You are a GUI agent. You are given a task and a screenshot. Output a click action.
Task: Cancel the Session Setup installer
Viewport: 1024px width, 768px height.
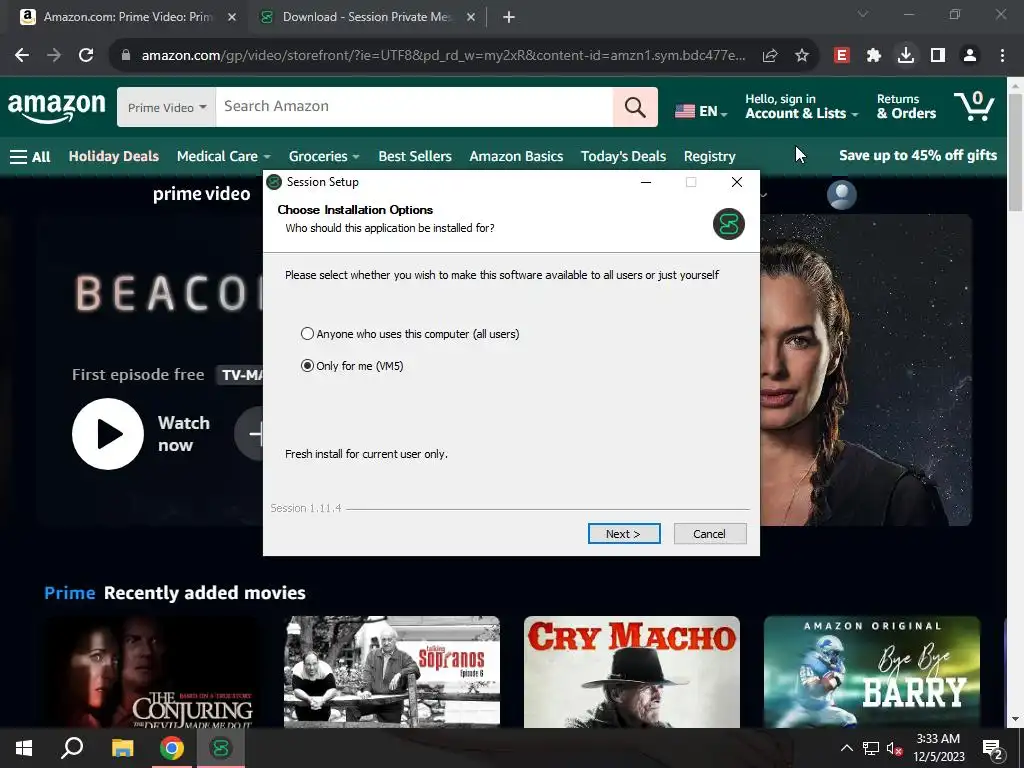(709, 534)
